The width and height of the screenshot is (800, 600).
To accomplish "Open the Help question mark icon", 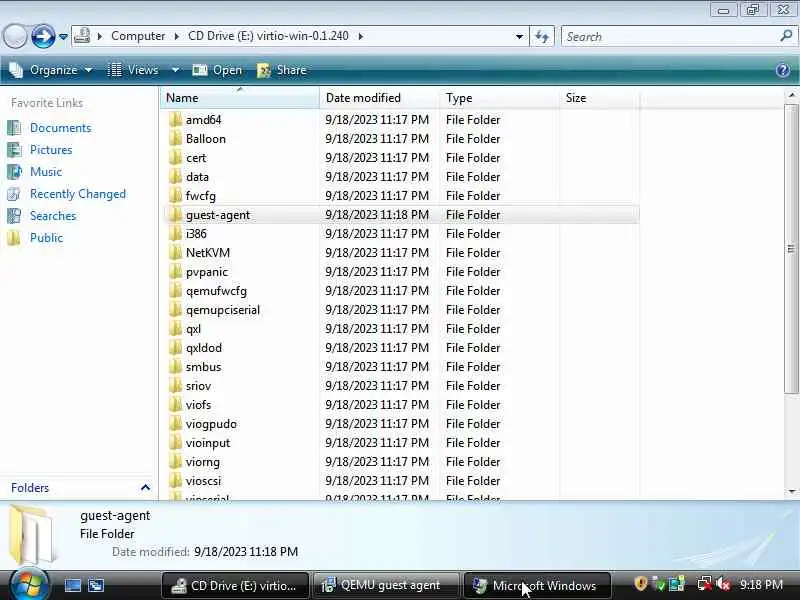I will pos(783,70).
